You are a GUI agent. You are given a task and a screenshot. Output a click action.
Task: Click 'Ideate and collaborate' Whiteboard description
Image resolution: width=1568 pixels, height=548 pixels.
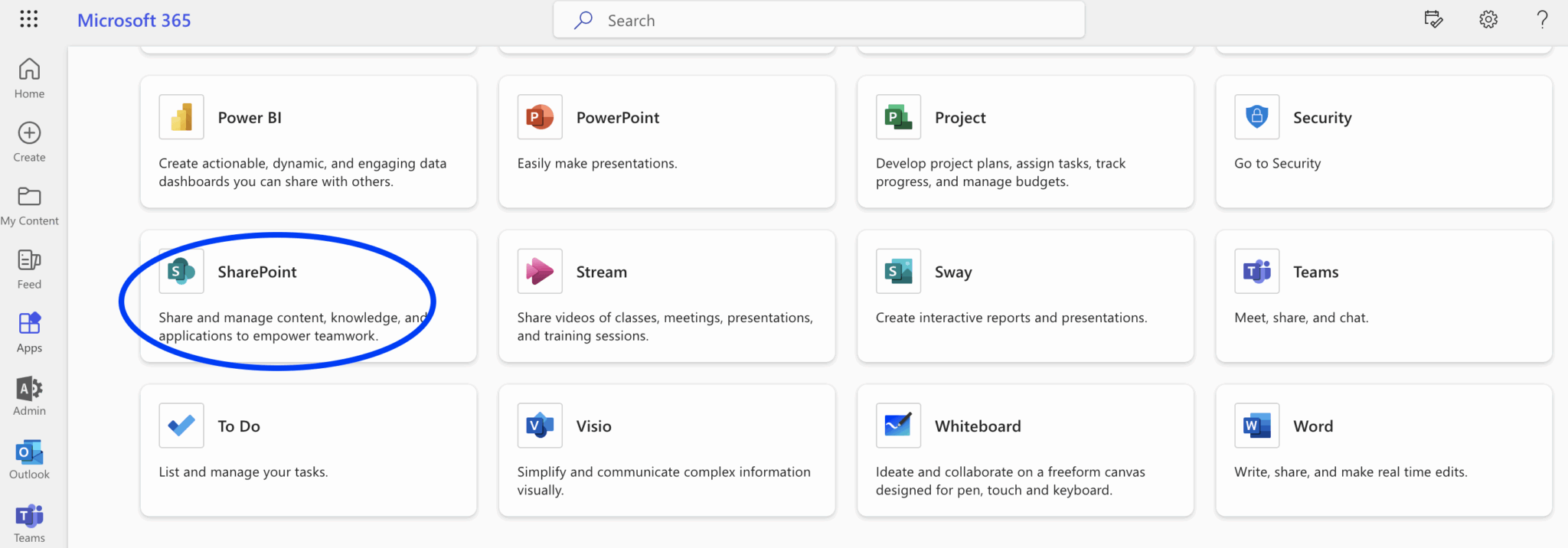1011,481
